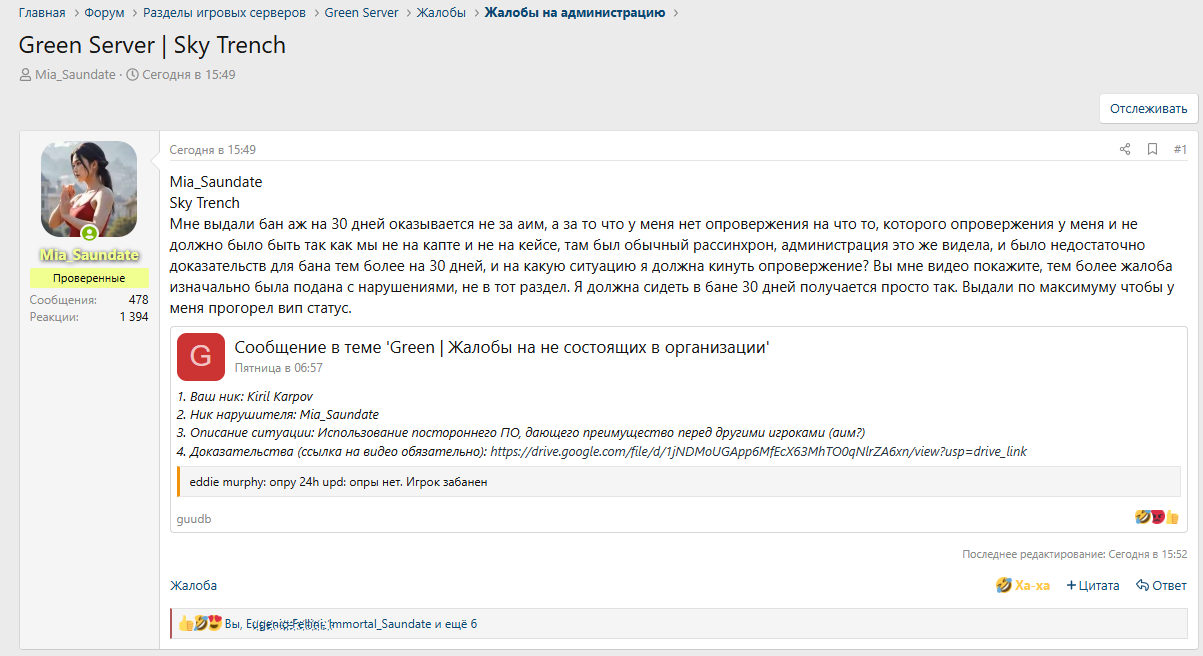The height and width of the screenshot is (656, 1203).
Task: Select the Сообщения count 478
Action: [138, 300]
